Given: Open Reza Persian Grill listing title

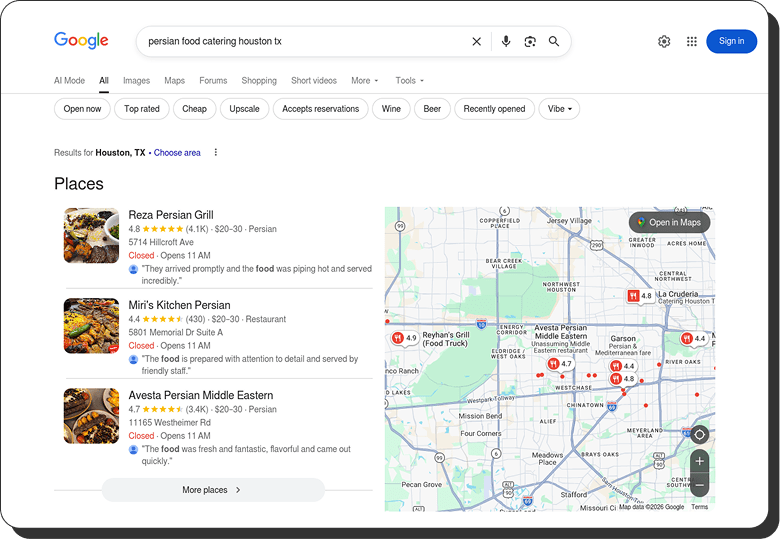Looking at the screenshot, I should [171, 215].
